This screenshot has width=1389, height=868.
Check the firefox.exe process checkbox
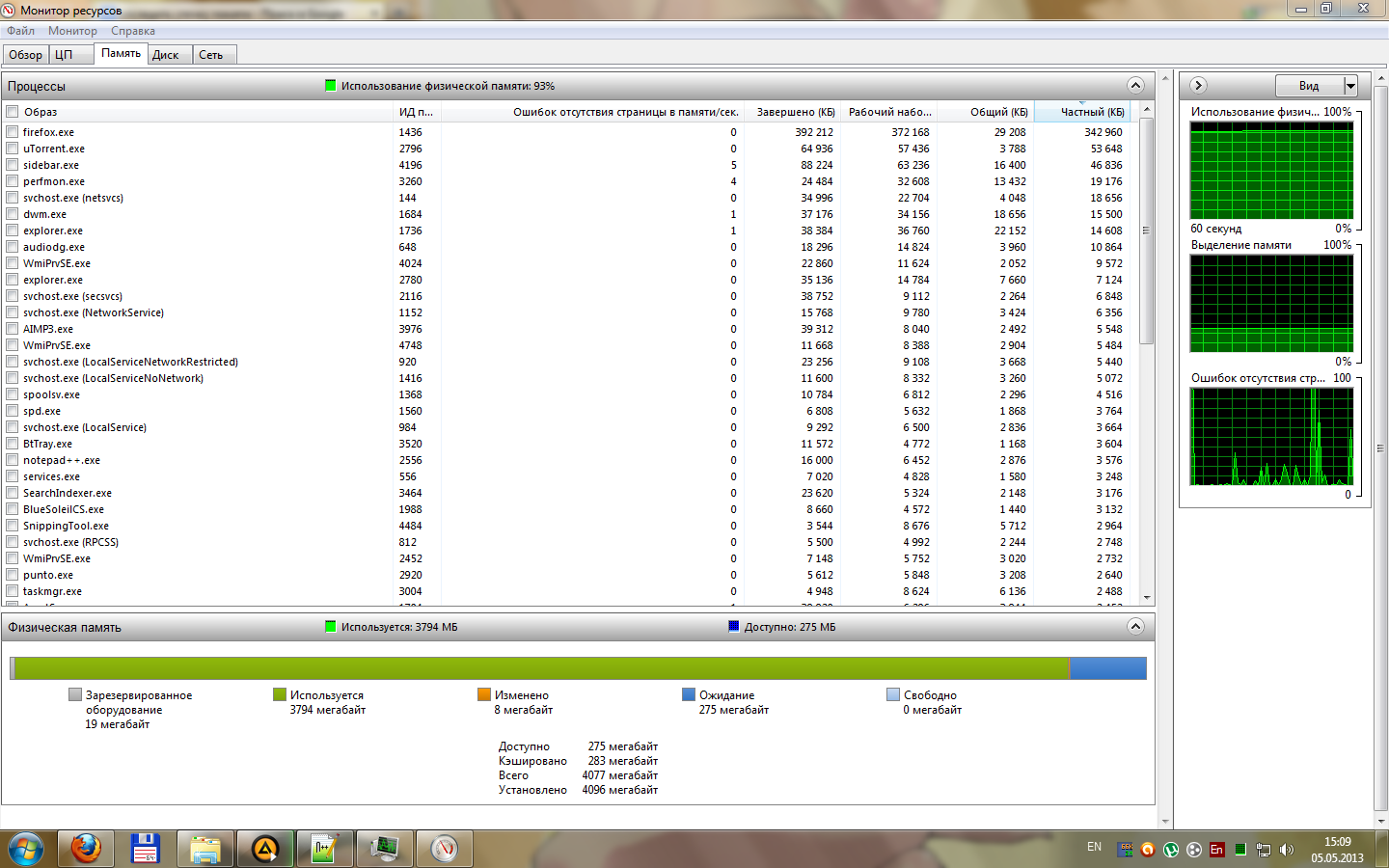pyautogui.click(x=13, y=132)
